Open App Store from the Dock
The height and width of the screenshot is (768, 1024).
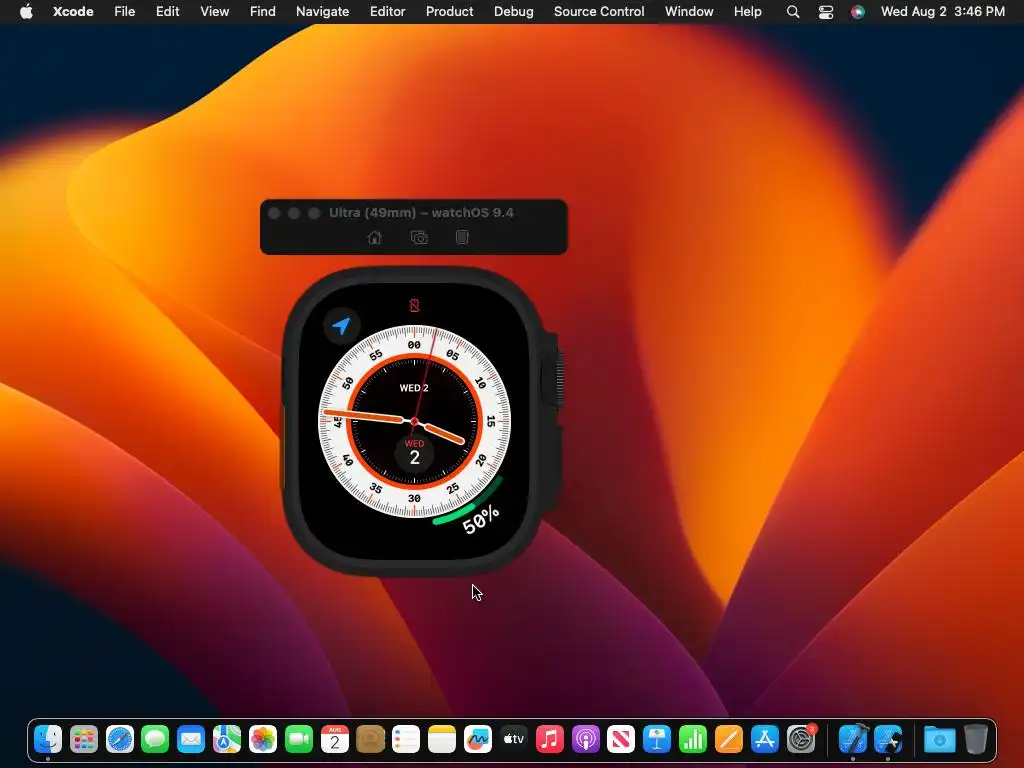765,739
